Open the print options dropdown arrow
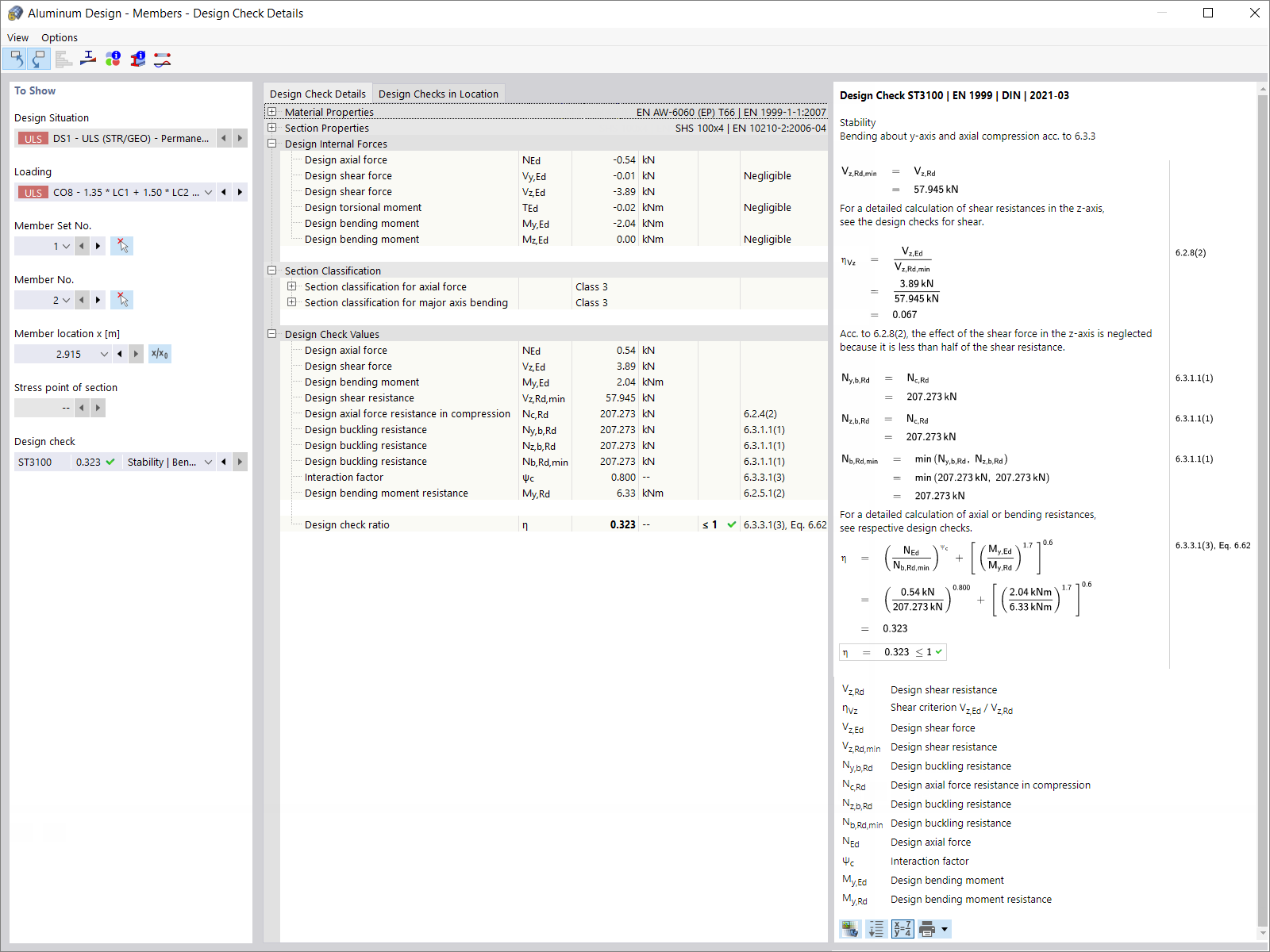The height and width of the screenshot is (952, 1270). pos(945,929)
